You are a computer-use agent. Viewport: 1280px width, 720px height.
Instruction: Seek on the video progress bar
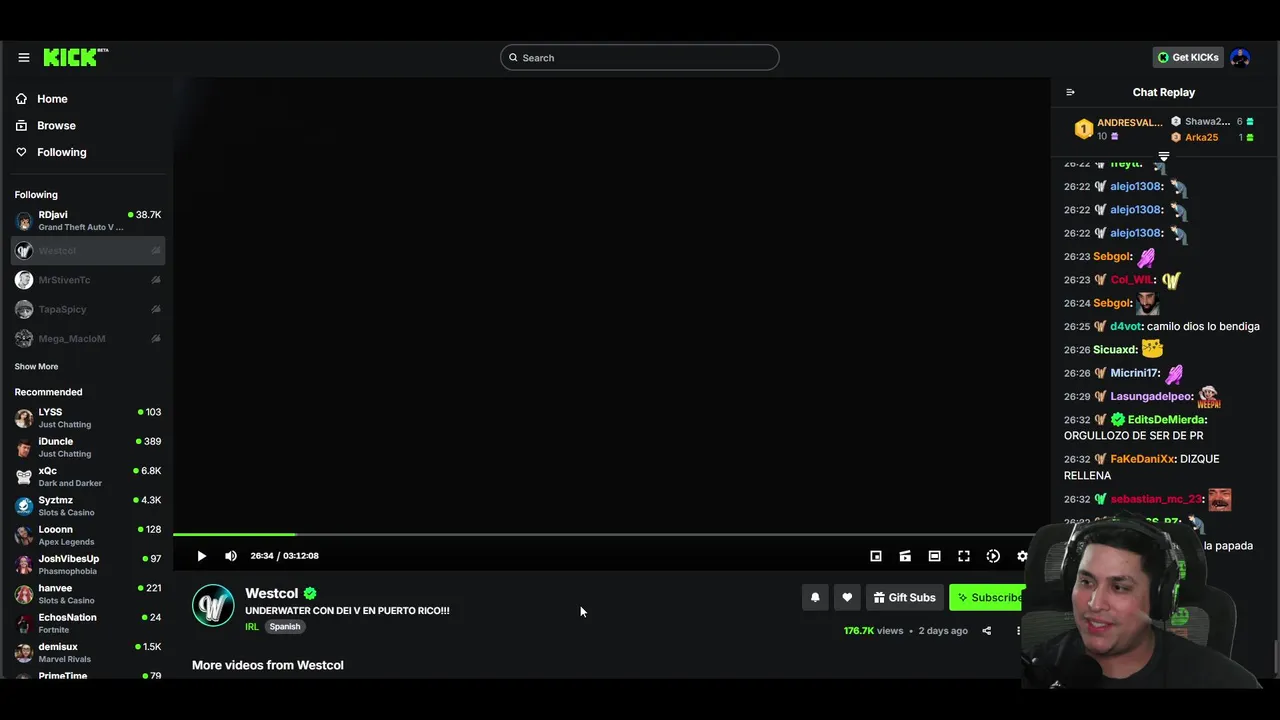(611, 535)
